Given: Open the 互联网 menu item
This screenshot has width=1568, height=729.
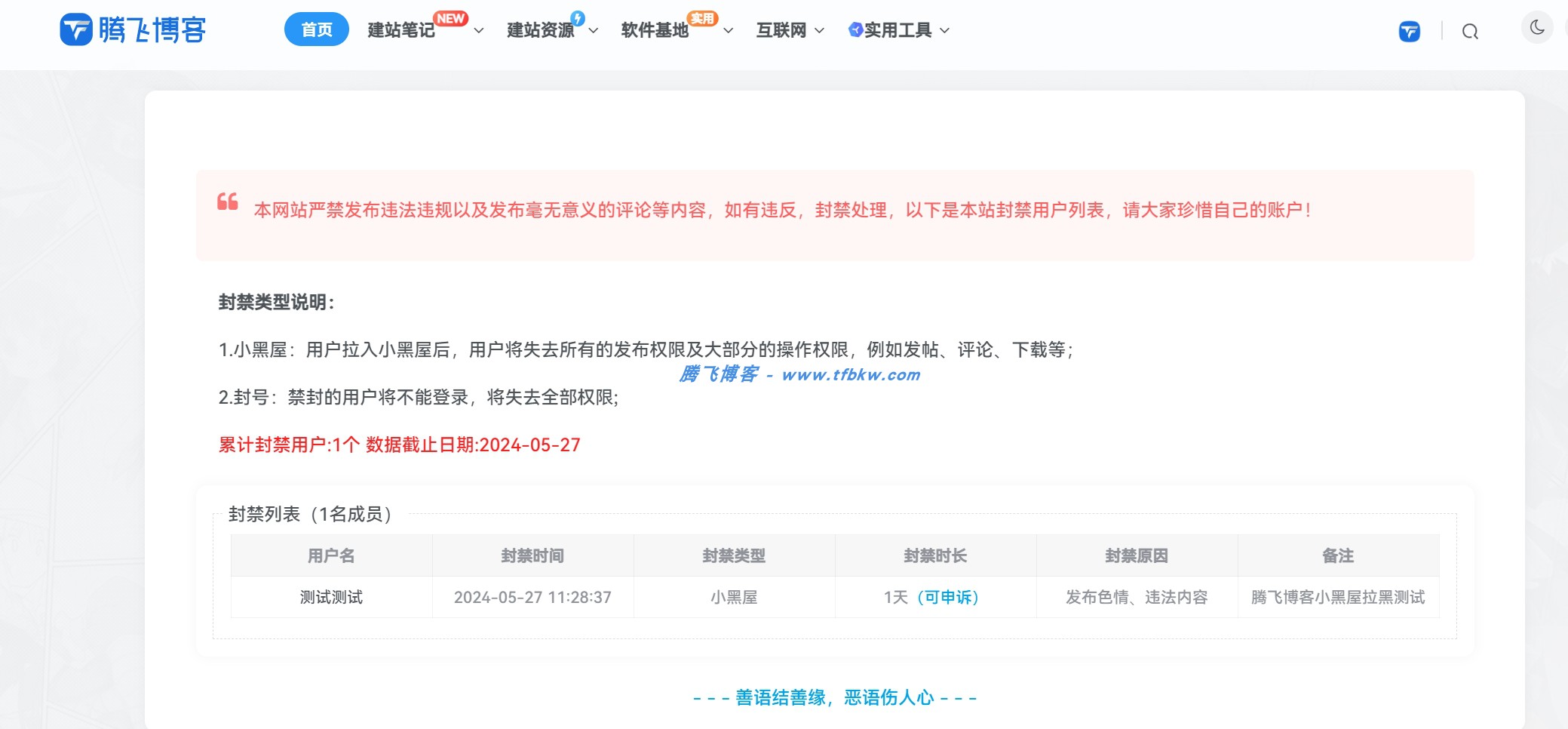Looking at the screenshot, I should click(x=781, y=29).
